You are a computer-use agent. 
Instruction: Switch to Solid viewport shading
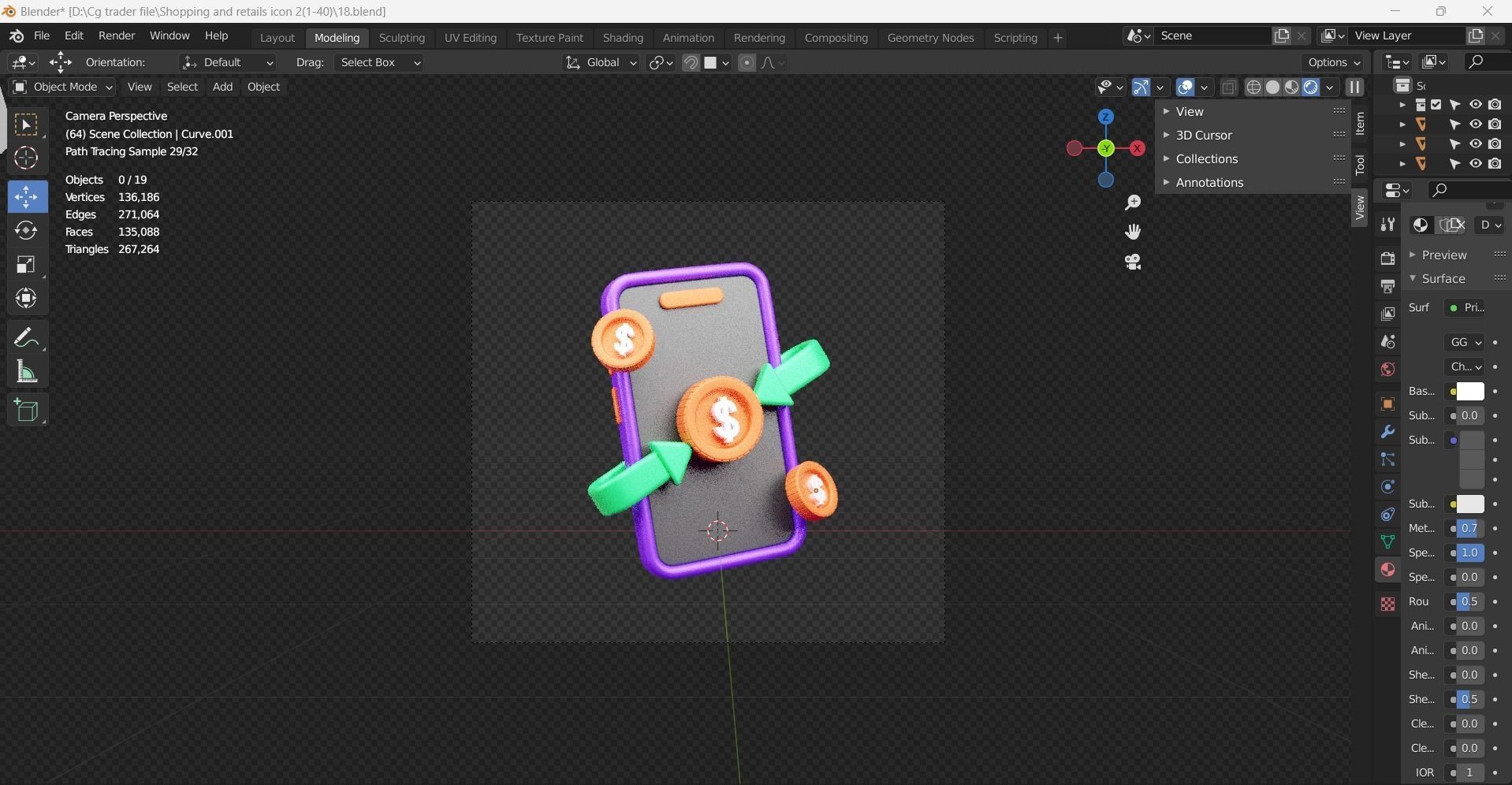click(x=1272, y=87)
